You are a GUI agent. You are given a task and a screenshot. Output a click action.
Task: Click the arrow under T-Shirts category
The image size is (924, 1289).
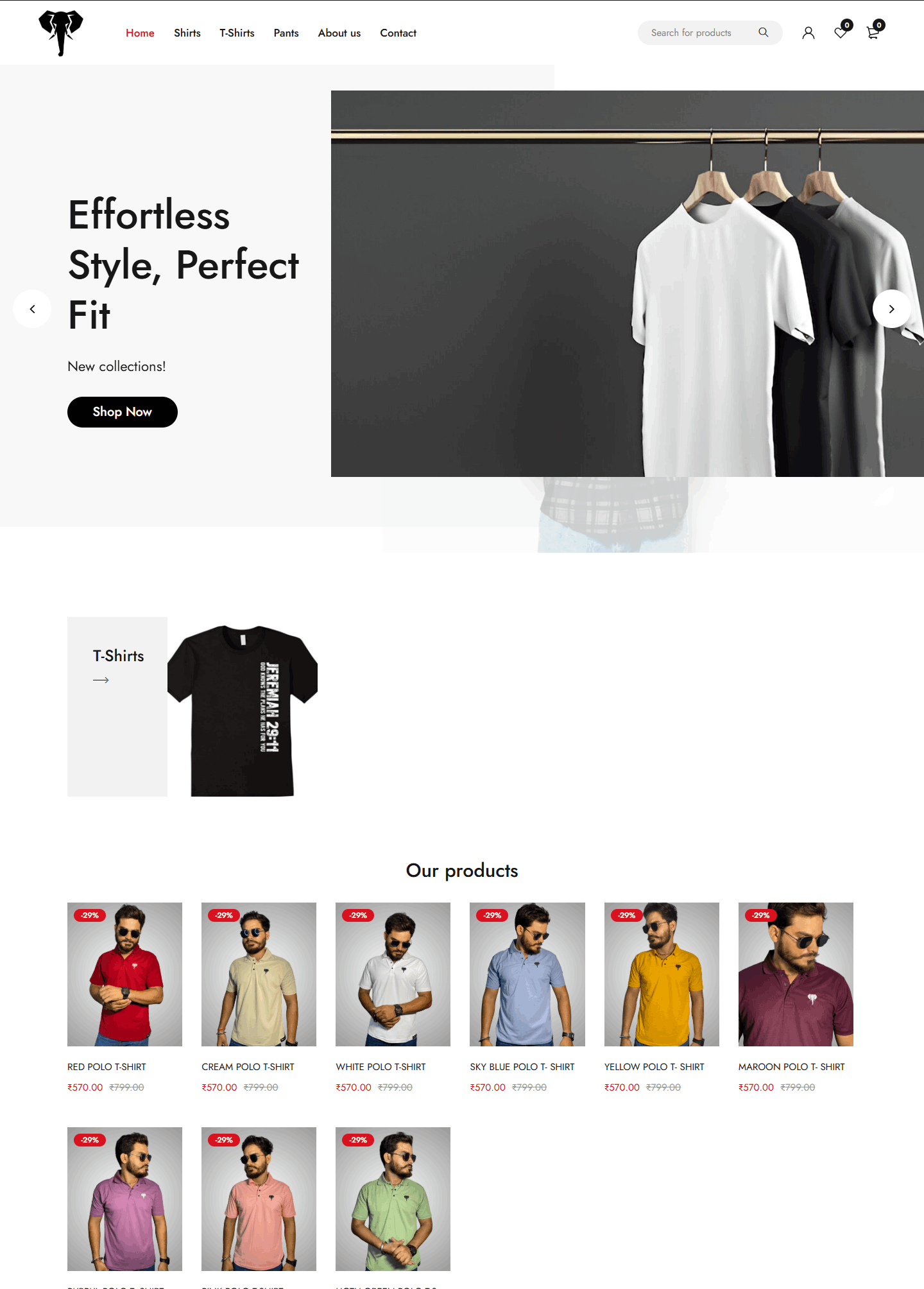101,680
